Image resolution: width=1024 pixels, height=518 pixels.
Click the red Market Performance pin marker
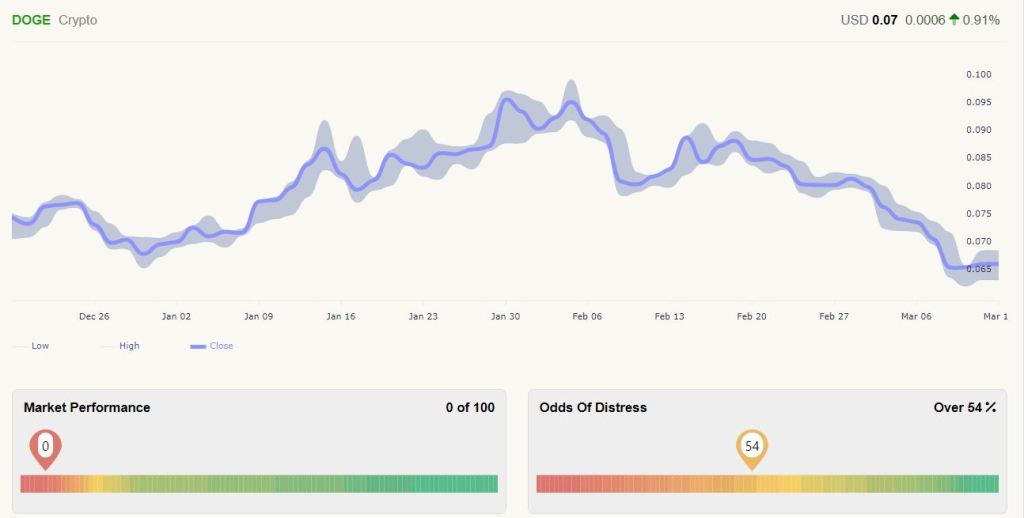45,448
